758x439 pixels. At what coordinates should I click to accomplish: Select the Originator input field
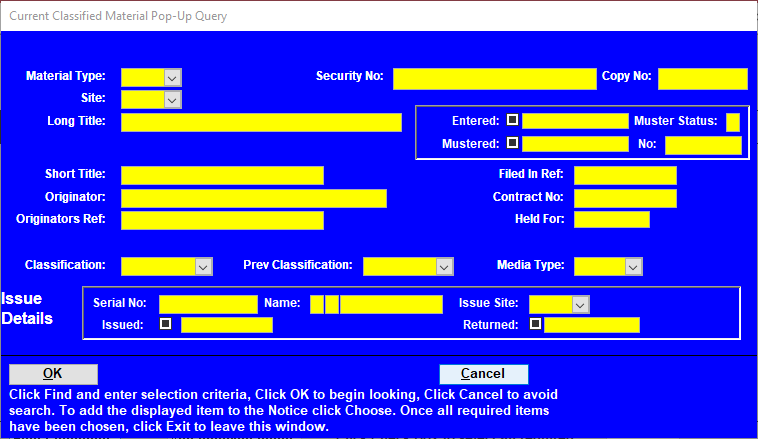[253, 197]
